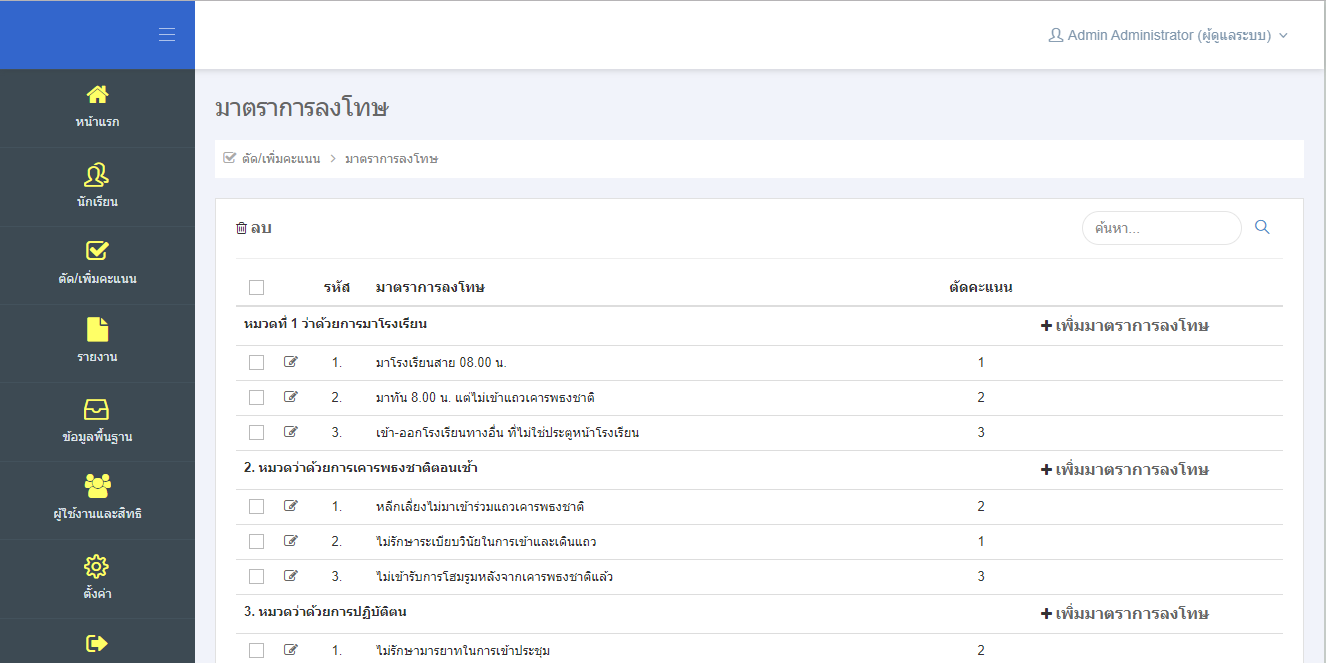
Task: Click text หลีกเลี่ยงไม่มาเข้าร่วมแถวเคารพธงชาติ
Action: (x=480, y=506)
